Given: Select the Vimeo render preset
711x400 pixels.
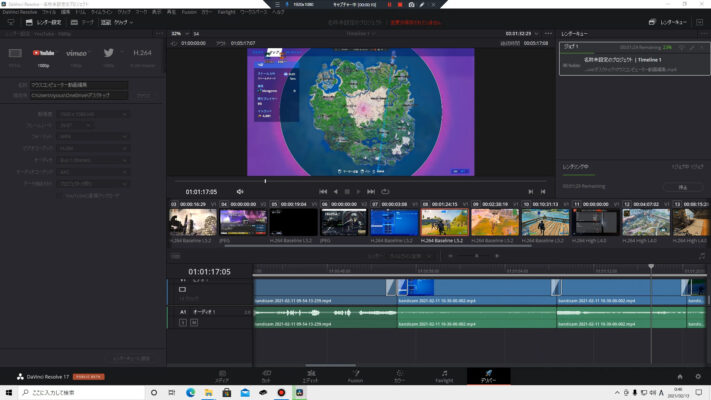Looking at the screenshot, I should (x=76, y=53).
